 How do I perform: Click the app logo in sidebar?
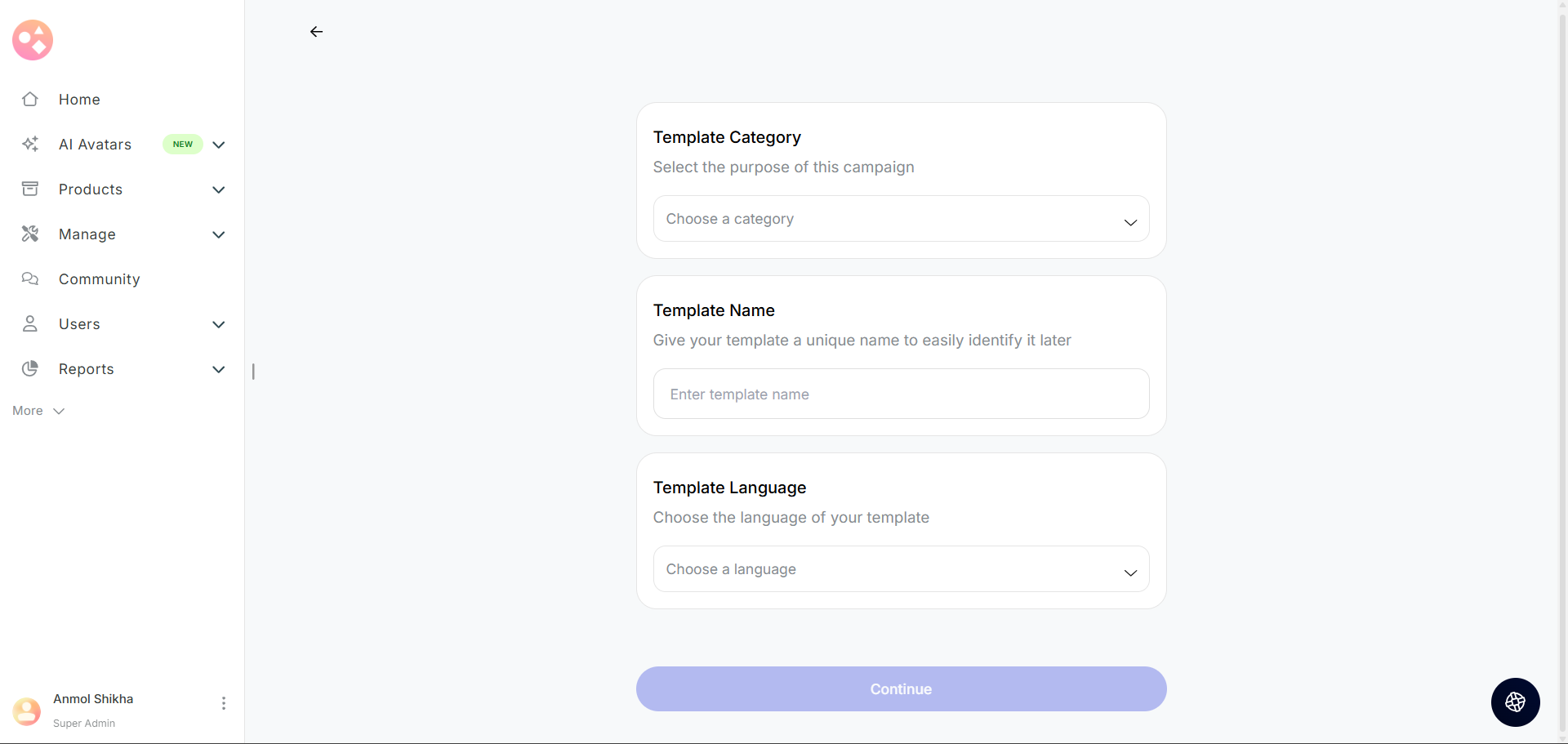pyautogui.click(x=33, y=40)
